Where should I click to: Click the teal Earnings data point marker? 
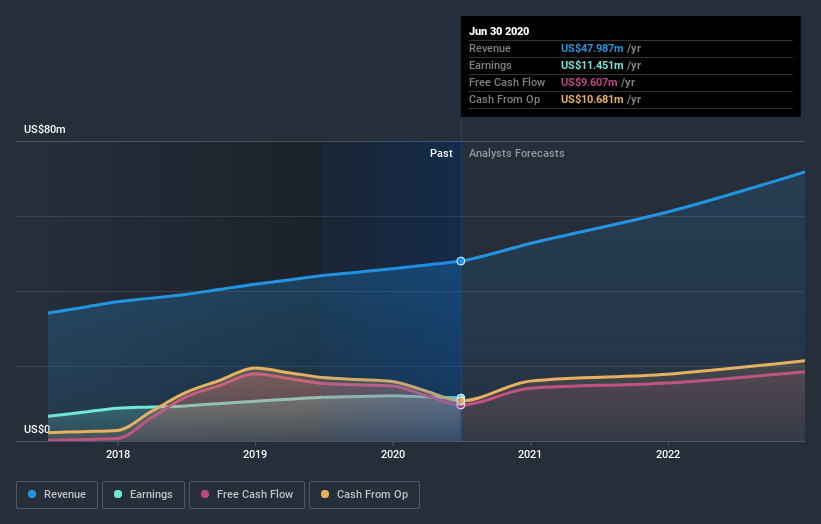(x=461, y=398)
